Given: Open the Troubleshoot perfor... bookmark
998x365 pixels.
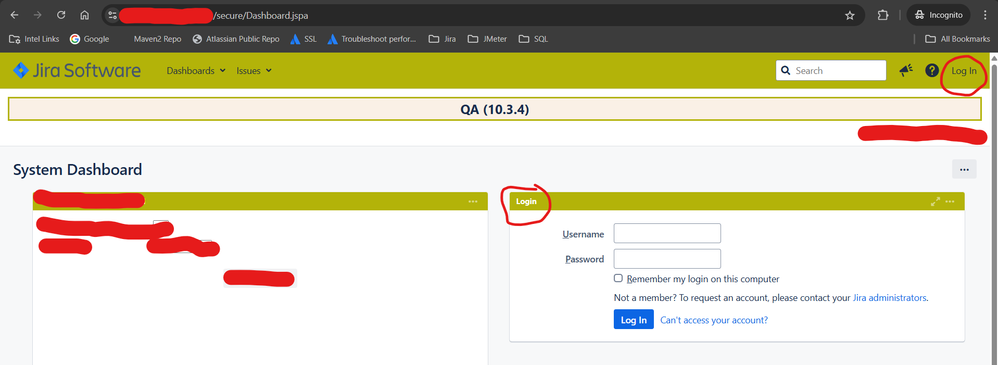Looking at the screenshot, I should [372, 39].
